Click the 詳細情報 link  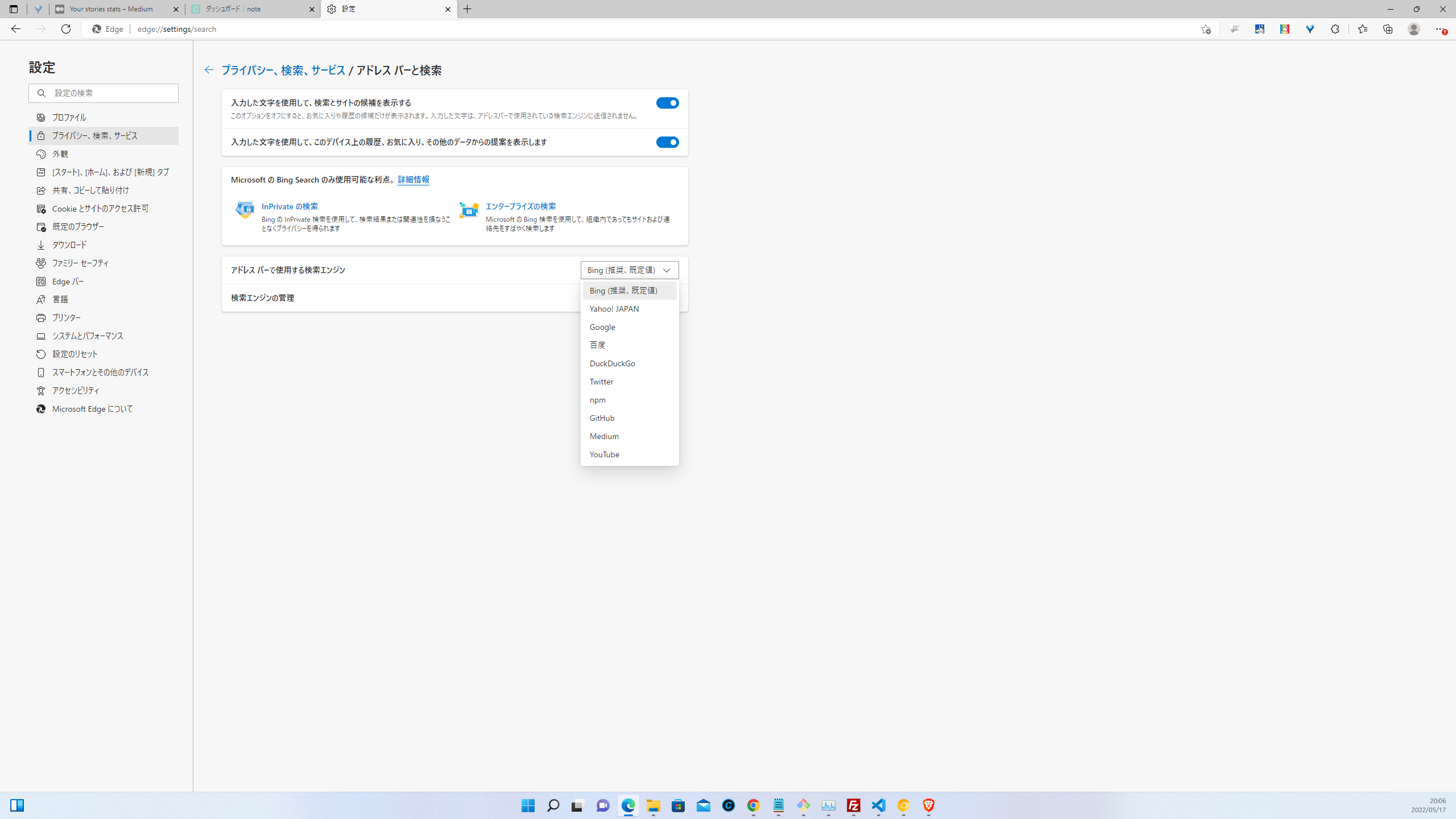point(413,180)
